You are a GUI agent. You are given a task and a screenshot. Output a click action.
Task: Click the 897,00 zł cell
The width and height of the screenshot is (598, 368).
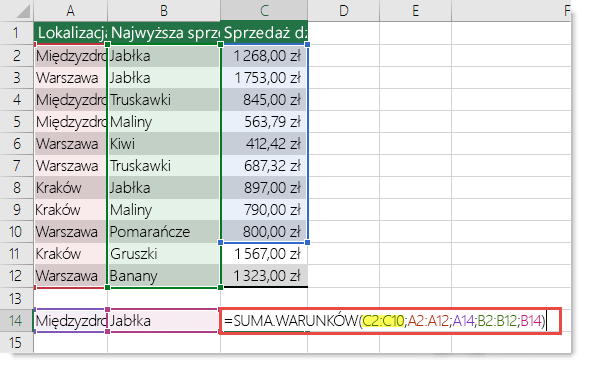coord(264,188)
